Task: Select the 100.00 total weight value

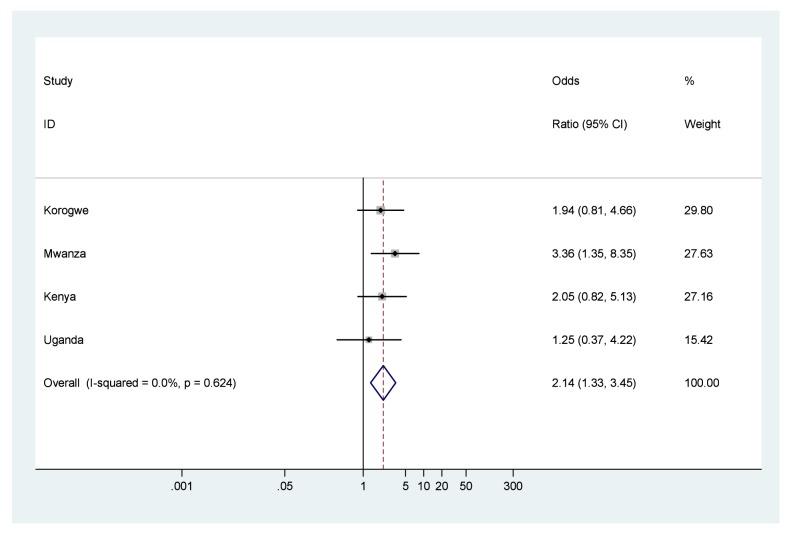Action: (x=702, y=383)
